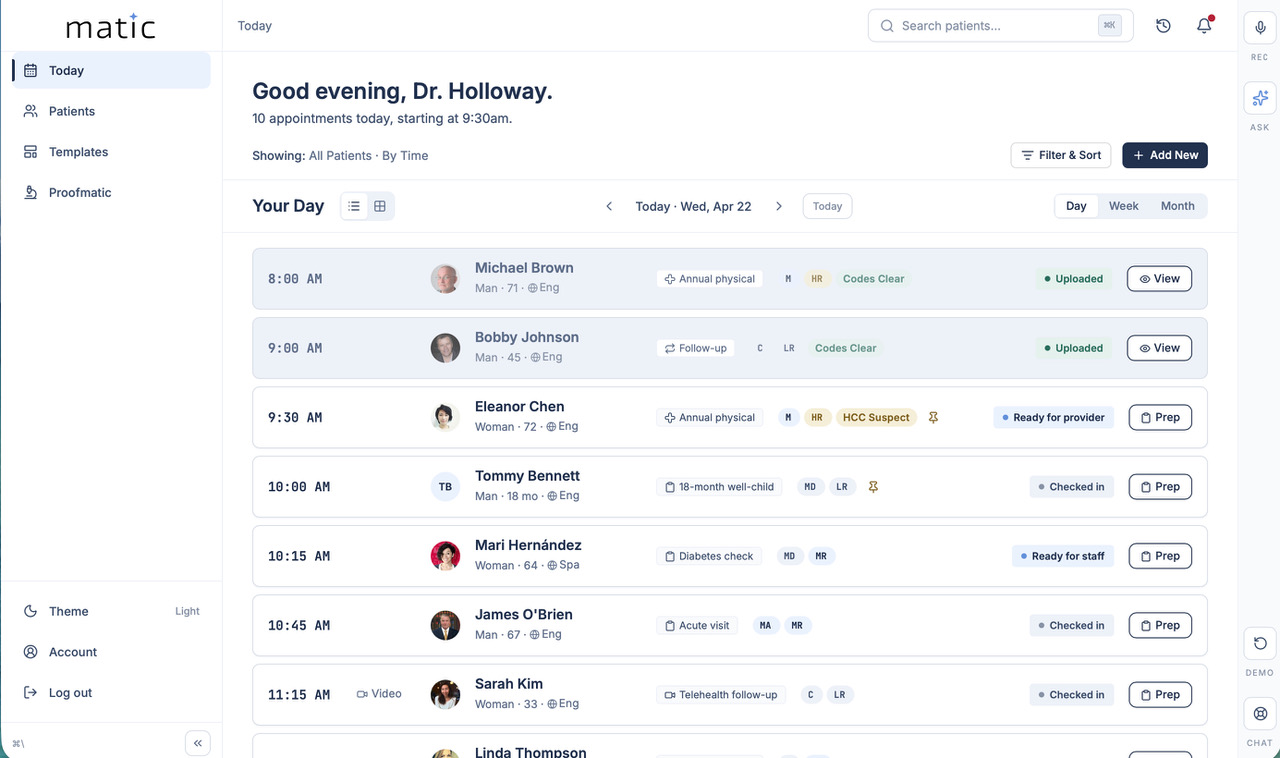Start recording with the REC microphone icon
Image resolution: width=1280 pixels, height=758 pixels.
(x=1260, y=27)
